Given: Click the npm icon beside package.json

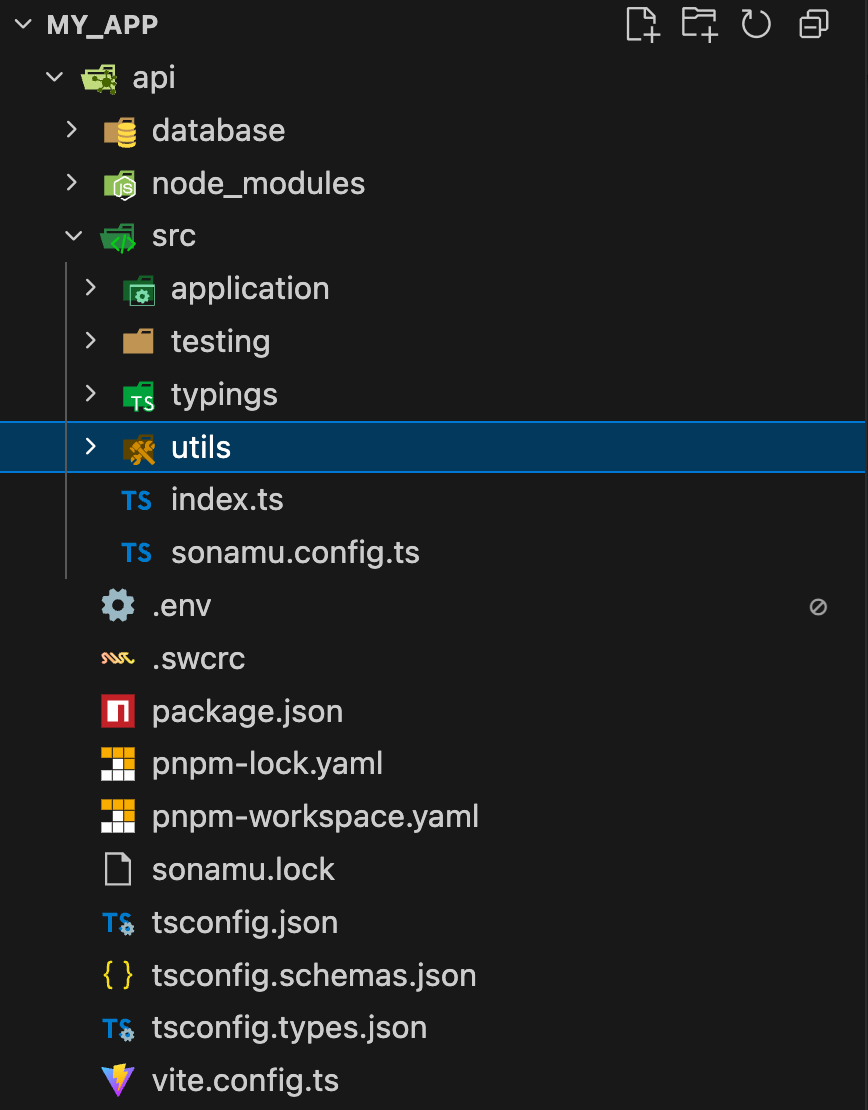Looking at the screenshot, I should [x=118, y=711].
